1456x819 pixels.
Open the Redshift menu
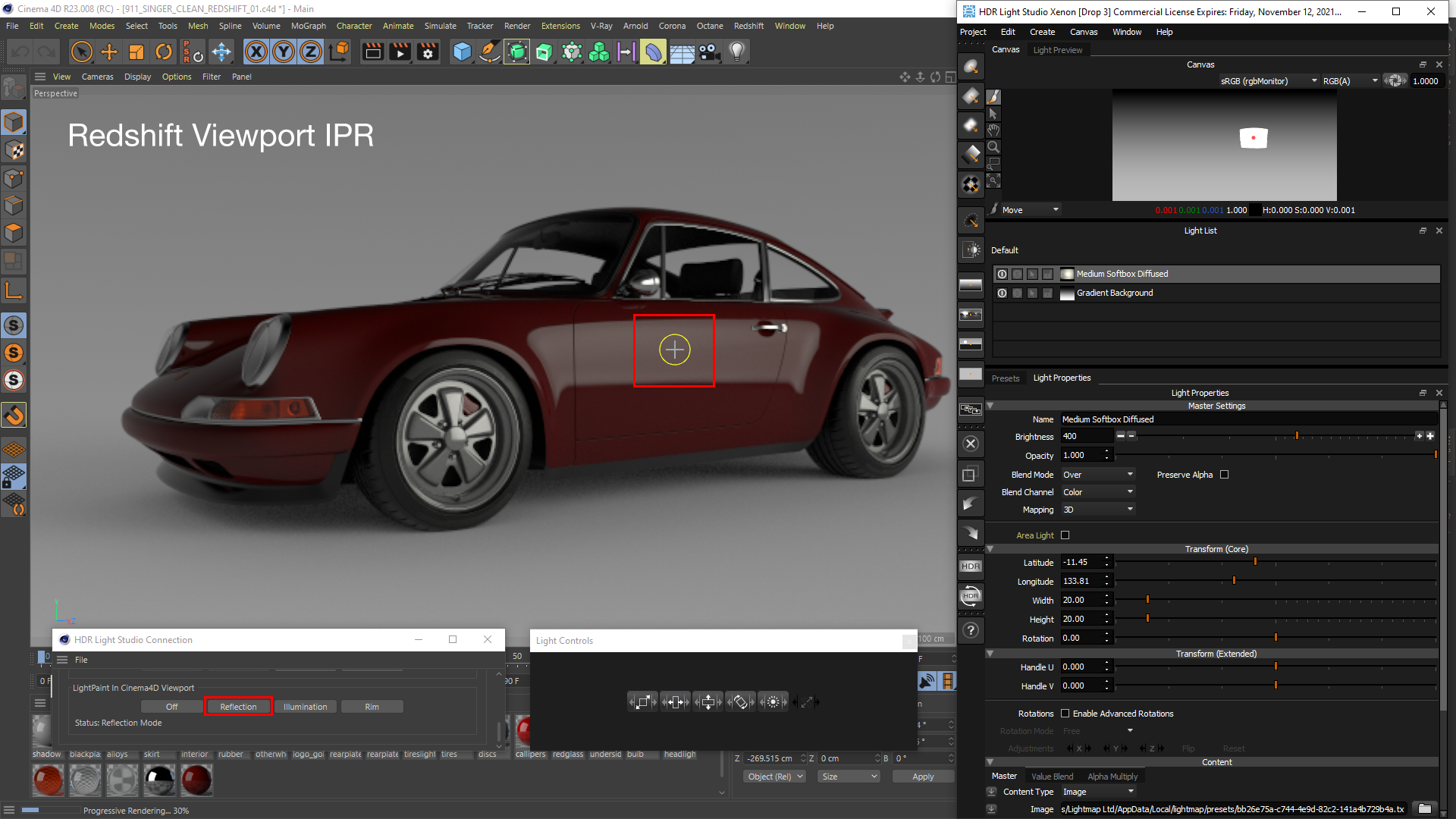pyautogui.click(x=748, y=26)
